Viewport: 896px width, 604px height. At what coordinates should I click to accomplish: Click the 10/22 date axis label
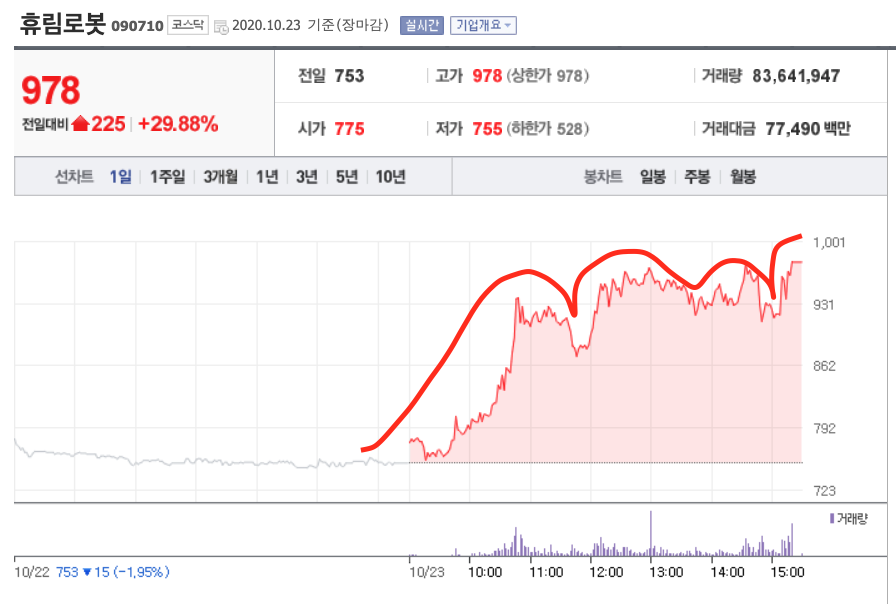tap(32, 572)
